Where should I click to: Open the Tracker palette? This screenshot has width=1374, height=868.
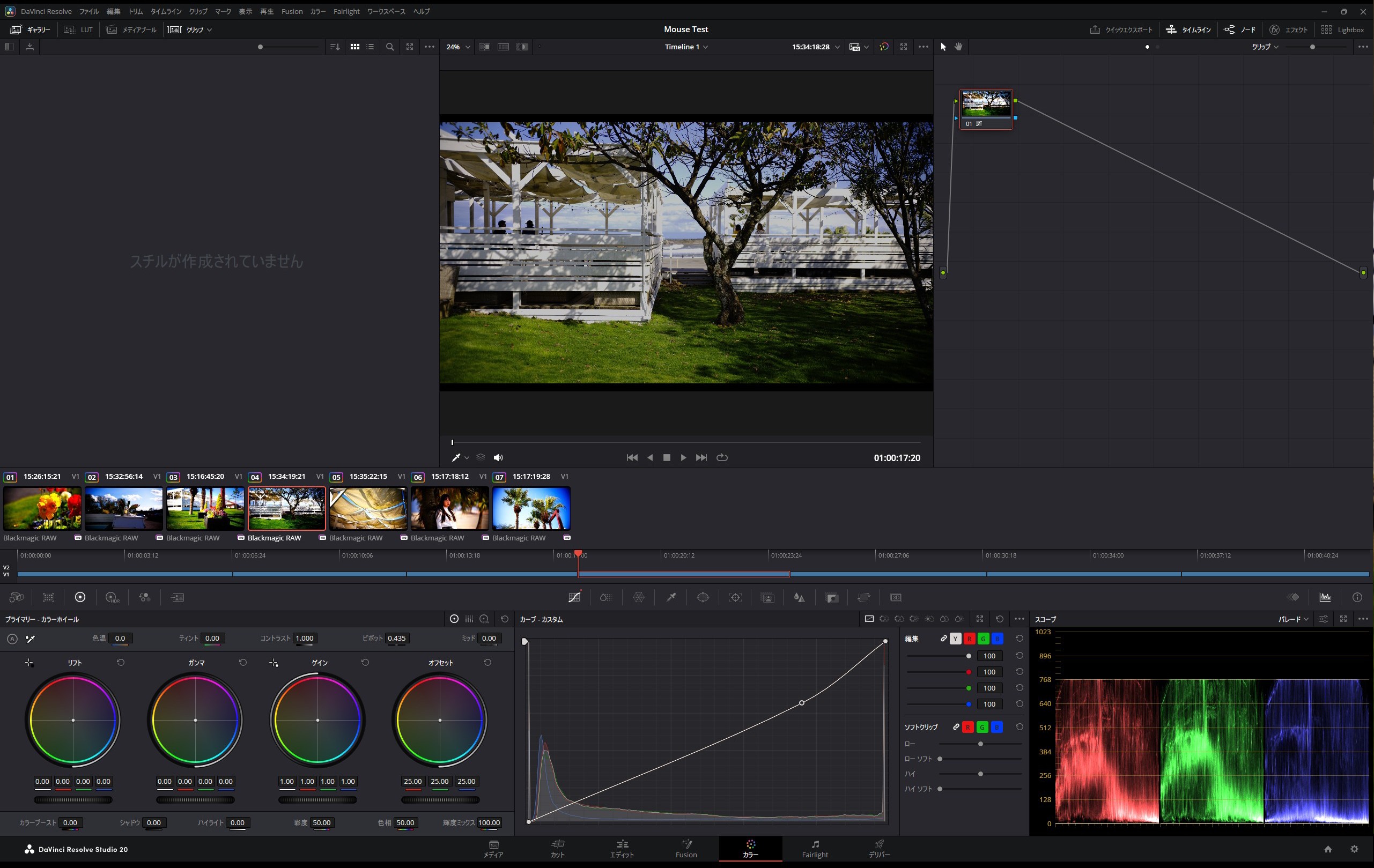point(735,597)
